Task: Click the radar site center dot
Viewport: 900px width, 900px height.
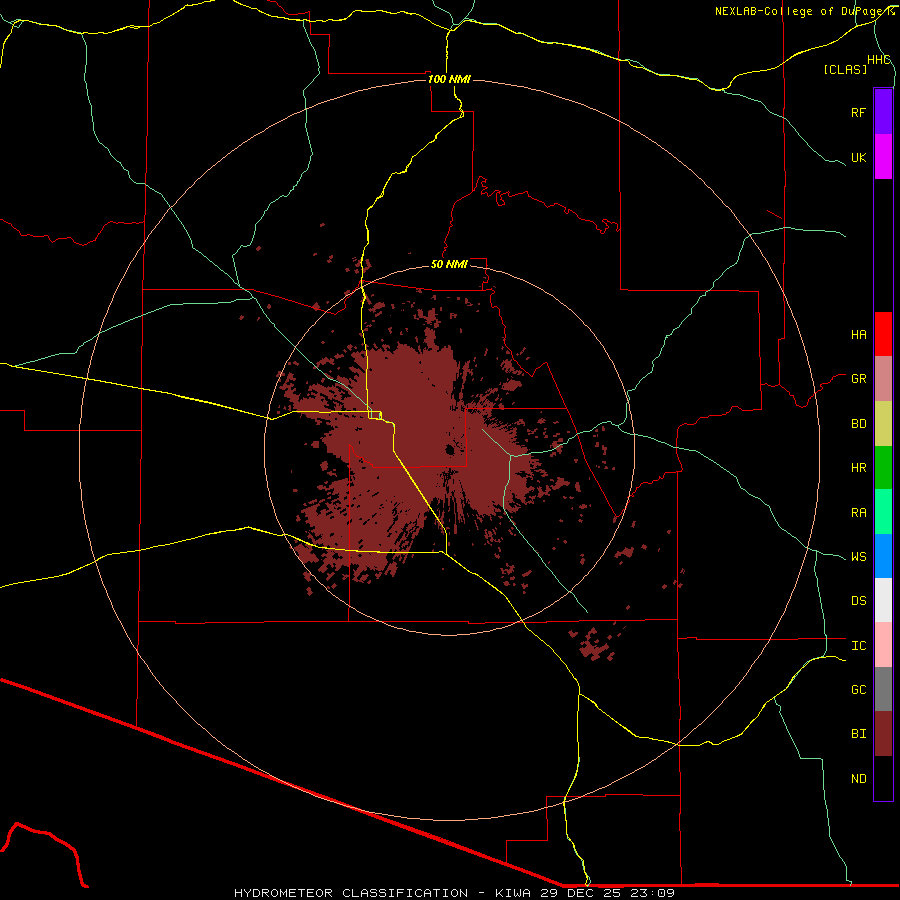Action: point(450,450)
